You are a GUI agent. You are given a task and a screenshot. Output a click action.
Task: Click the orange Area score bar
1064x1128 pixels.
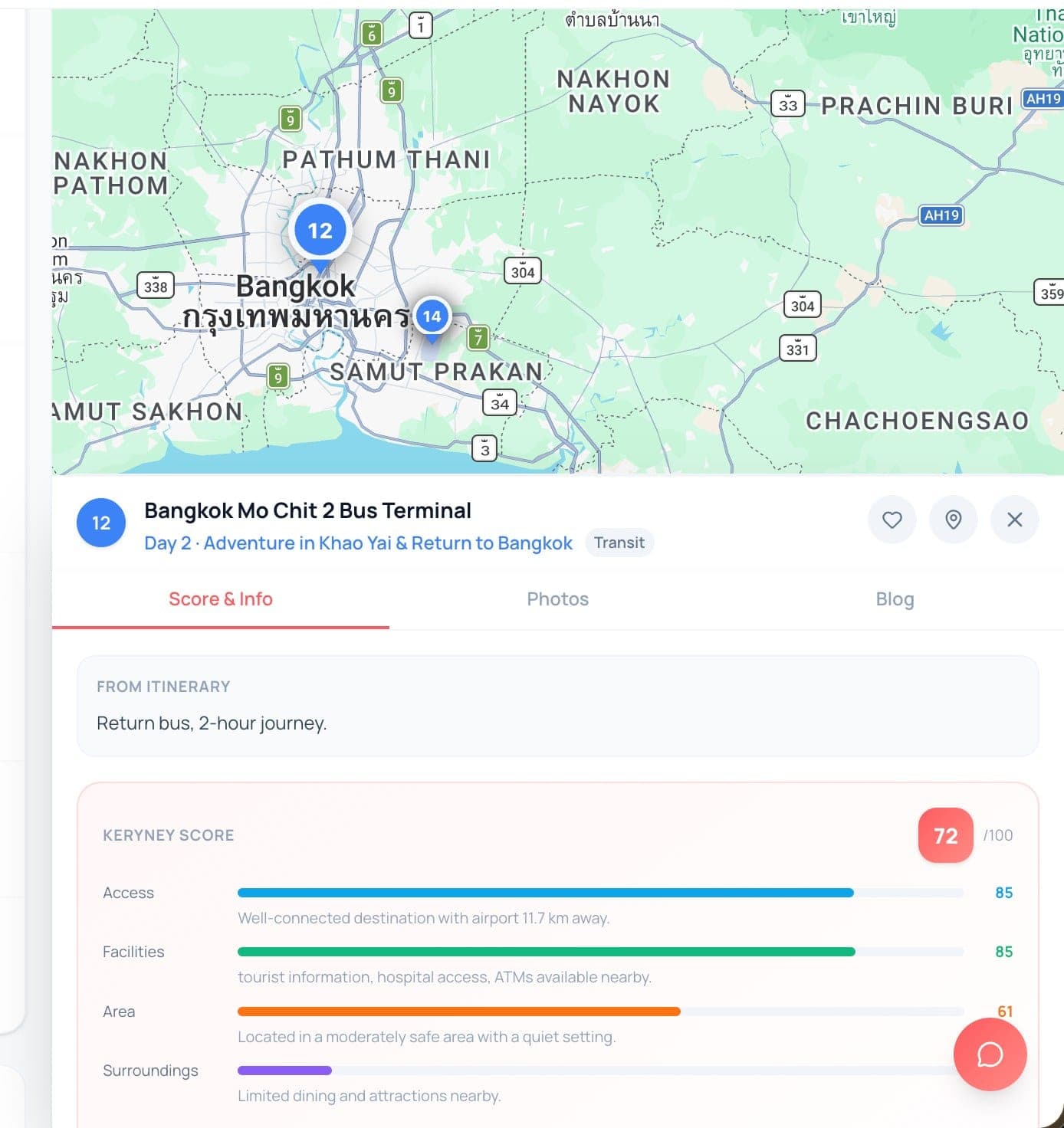[x=600, y=1012]
